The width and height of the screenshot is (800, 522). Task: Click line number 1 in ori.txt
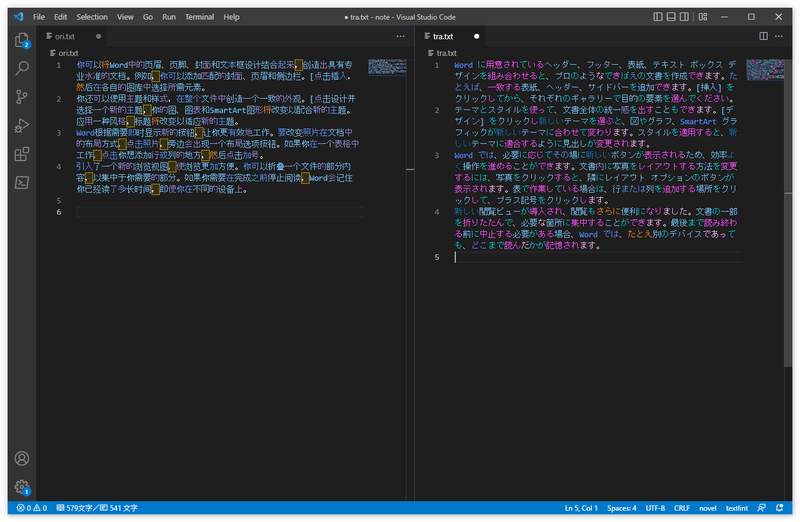(59, 65)
